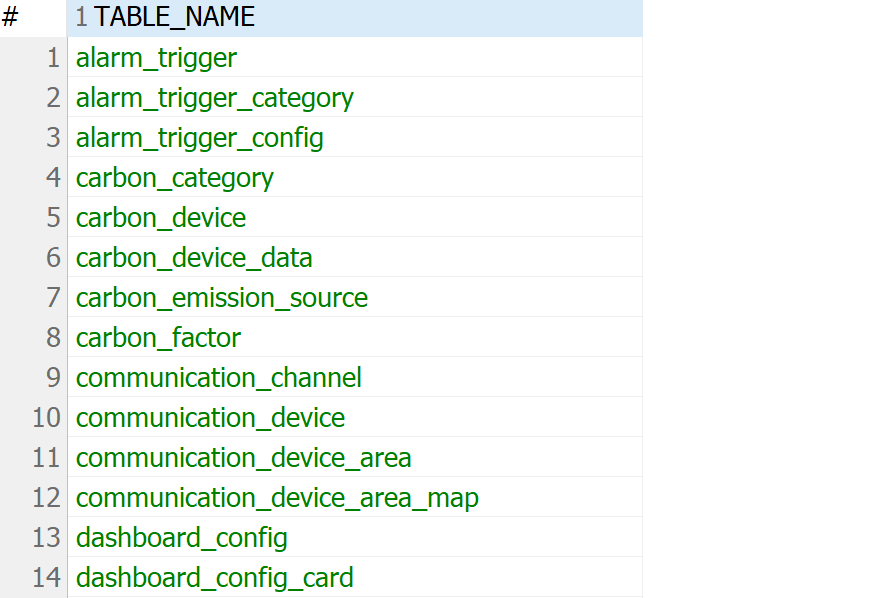Click the communication_device_area_map value
892x598 pixels.
[277, 497]
